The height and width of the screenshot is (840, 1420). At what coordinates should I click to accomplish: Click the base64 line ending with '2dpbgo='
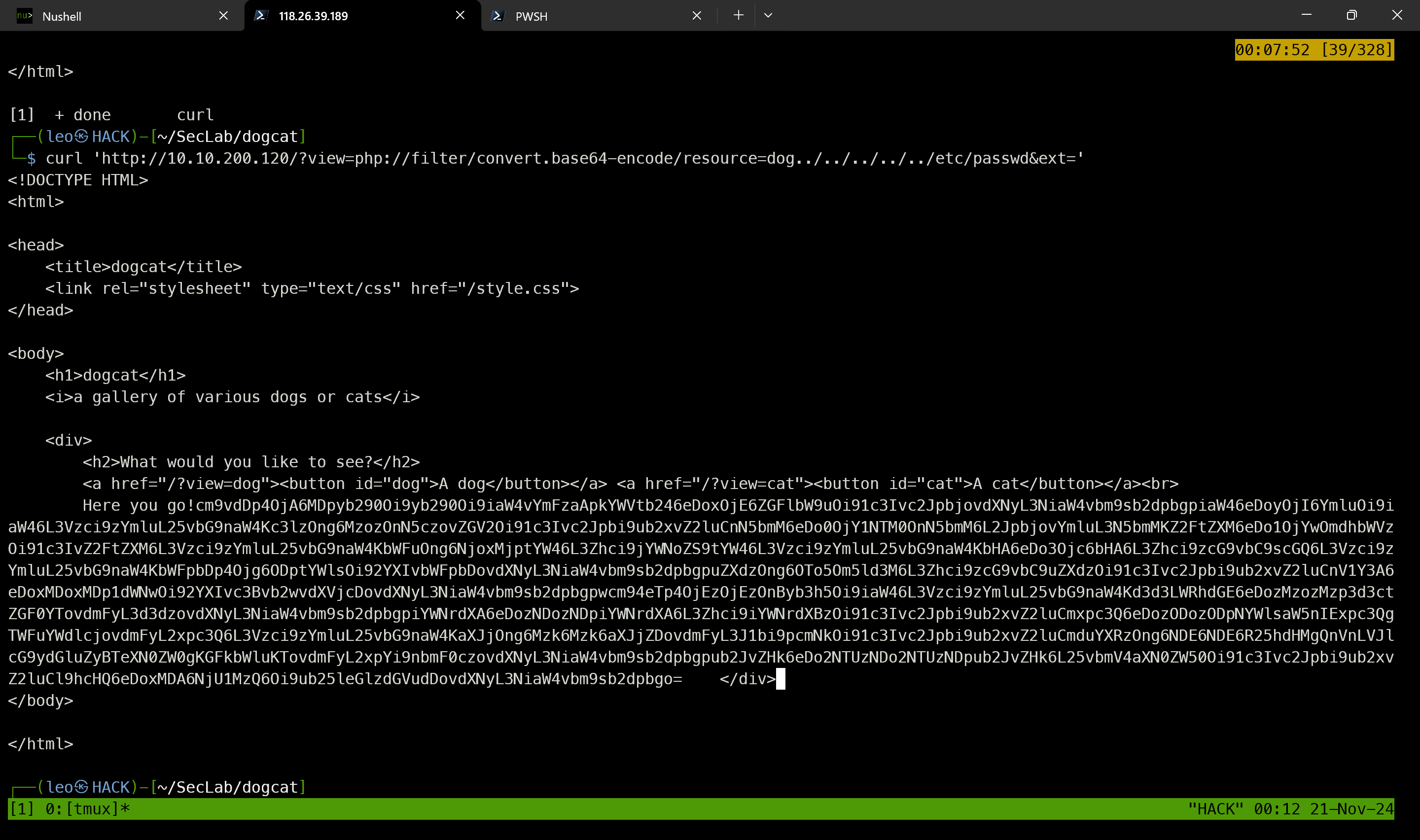pos(345,679)
